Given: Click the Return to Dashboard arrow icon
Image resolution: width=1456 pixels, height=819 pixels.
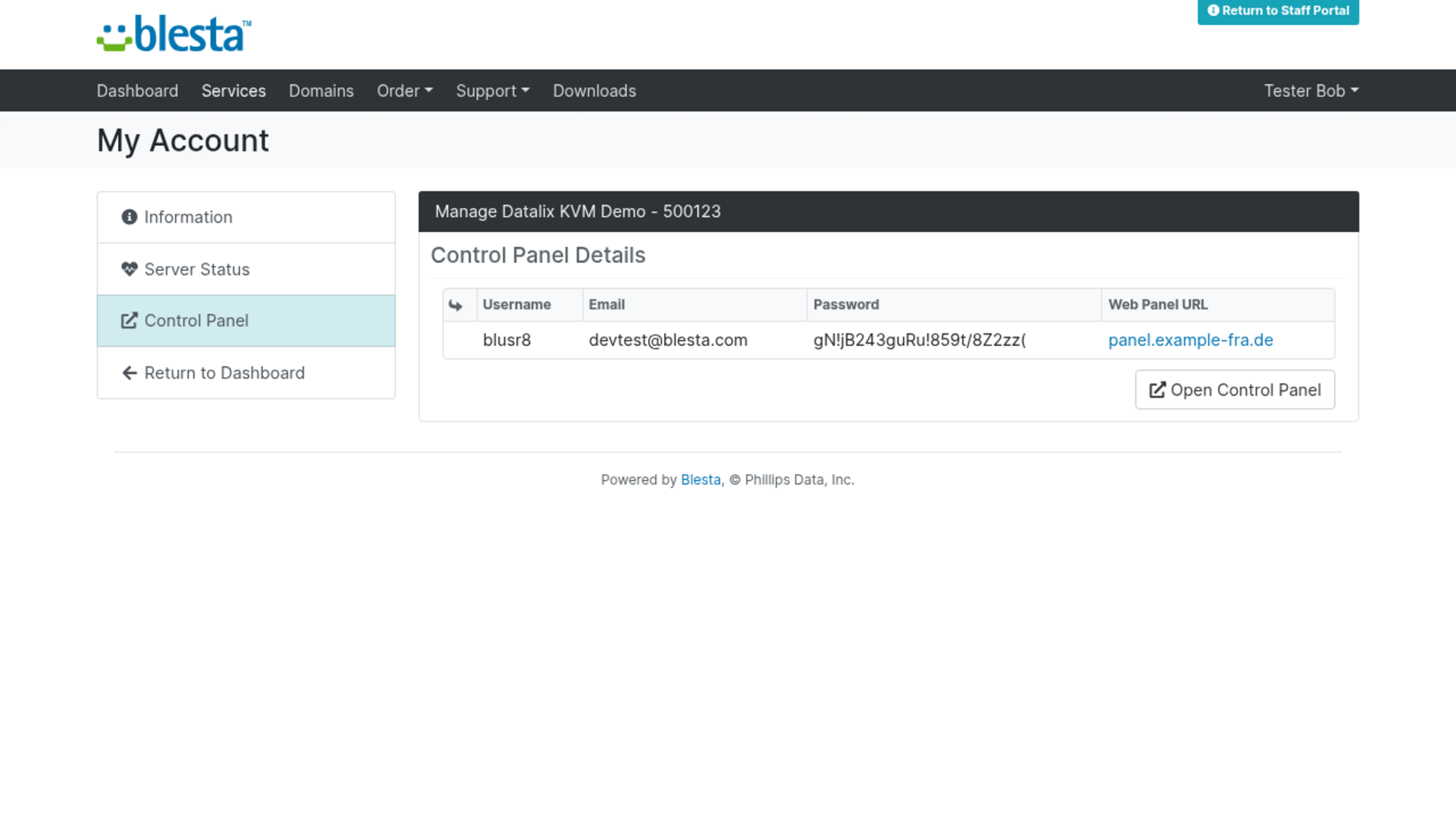Looking at the screenshot, I should [130, 373].
